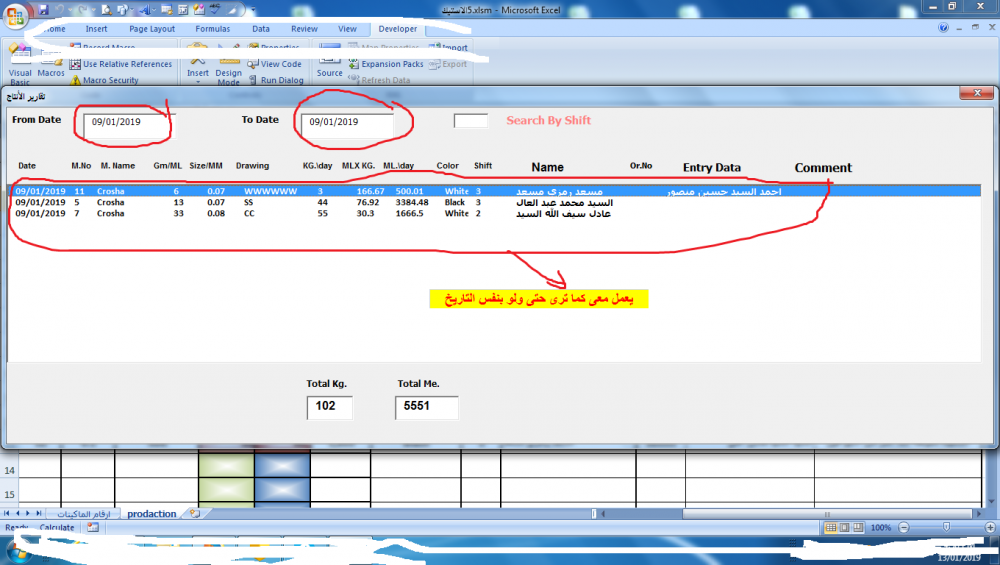The image size is (1000, 565).
Task: Open the Insert ribbon tab
Action: [x=96, y=29]
